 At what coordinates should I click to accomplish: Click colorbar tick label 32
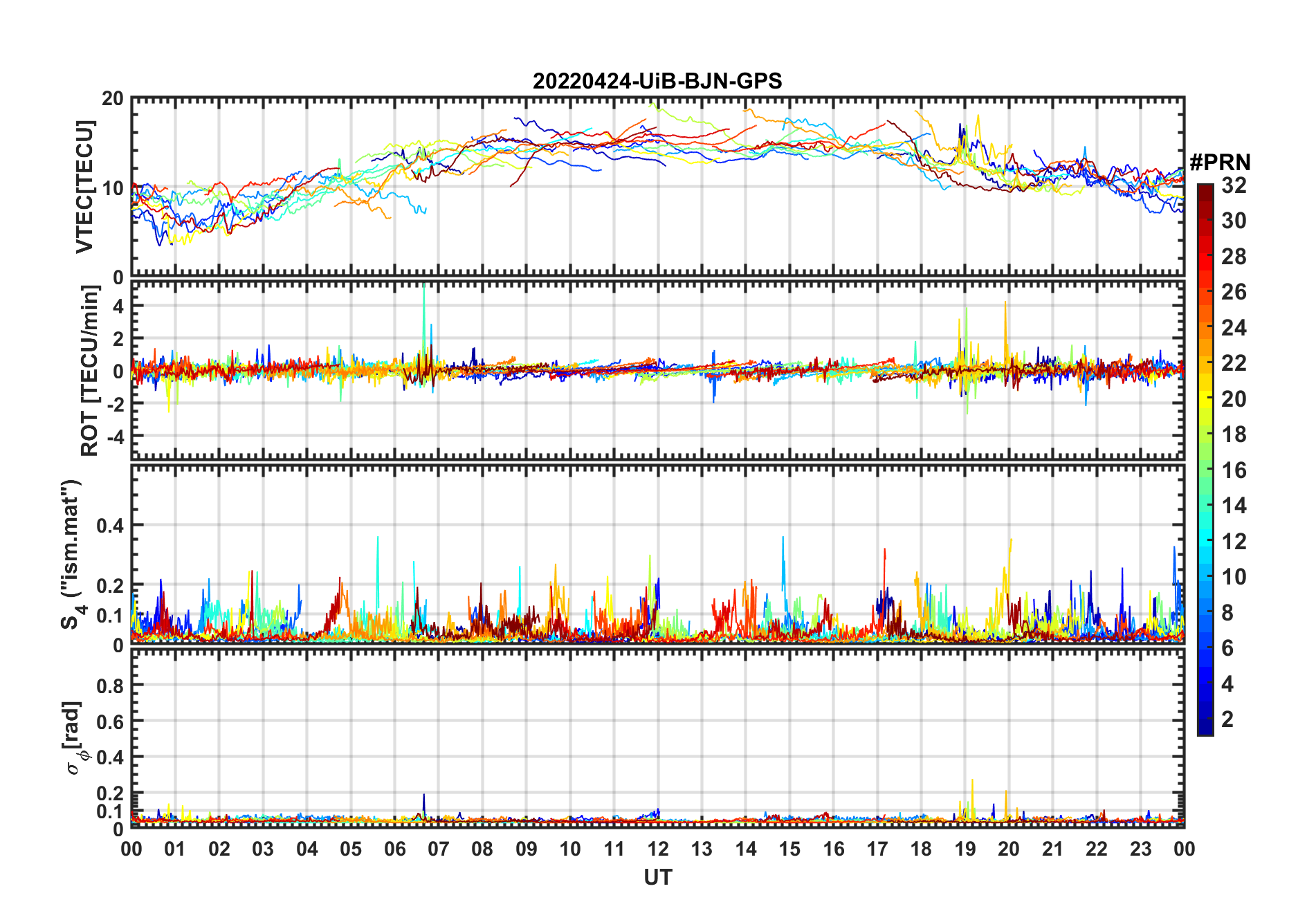(1234, 185)
